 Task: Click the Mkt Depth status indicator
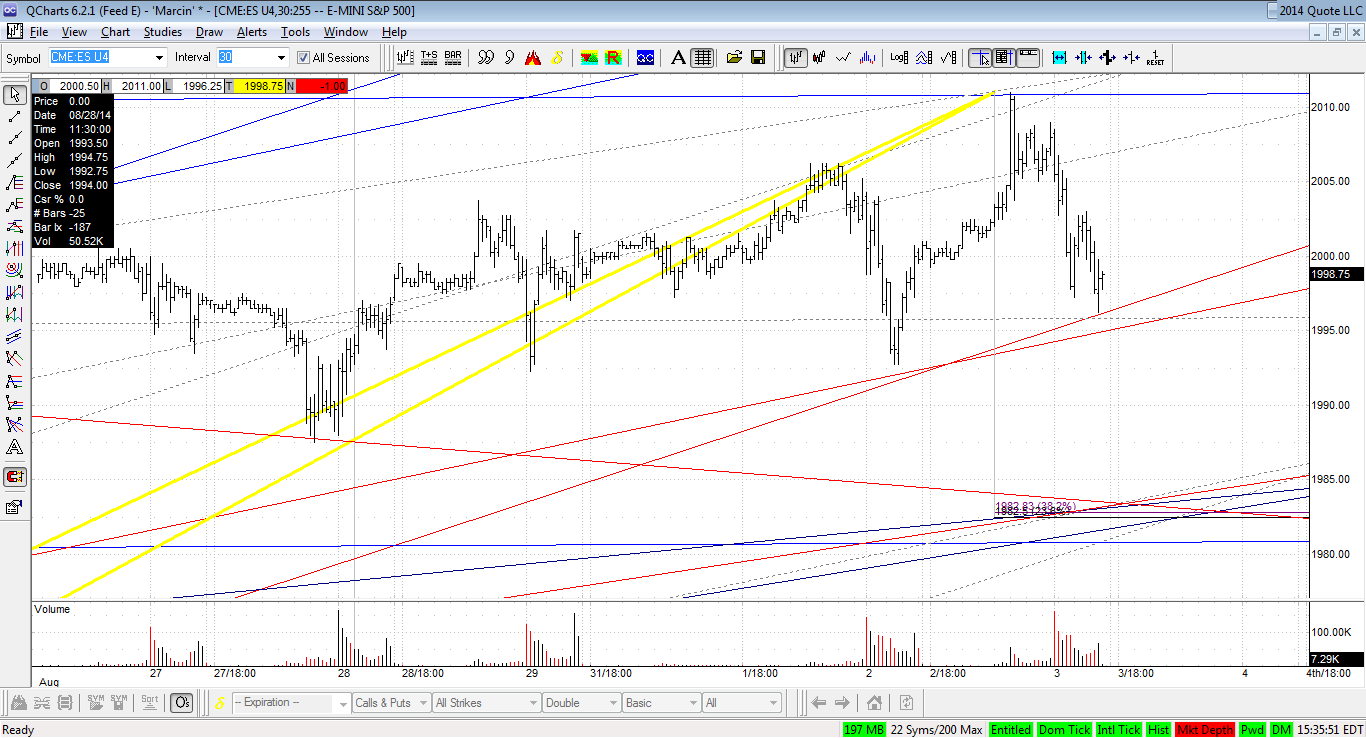click(x=1205, y=730)
